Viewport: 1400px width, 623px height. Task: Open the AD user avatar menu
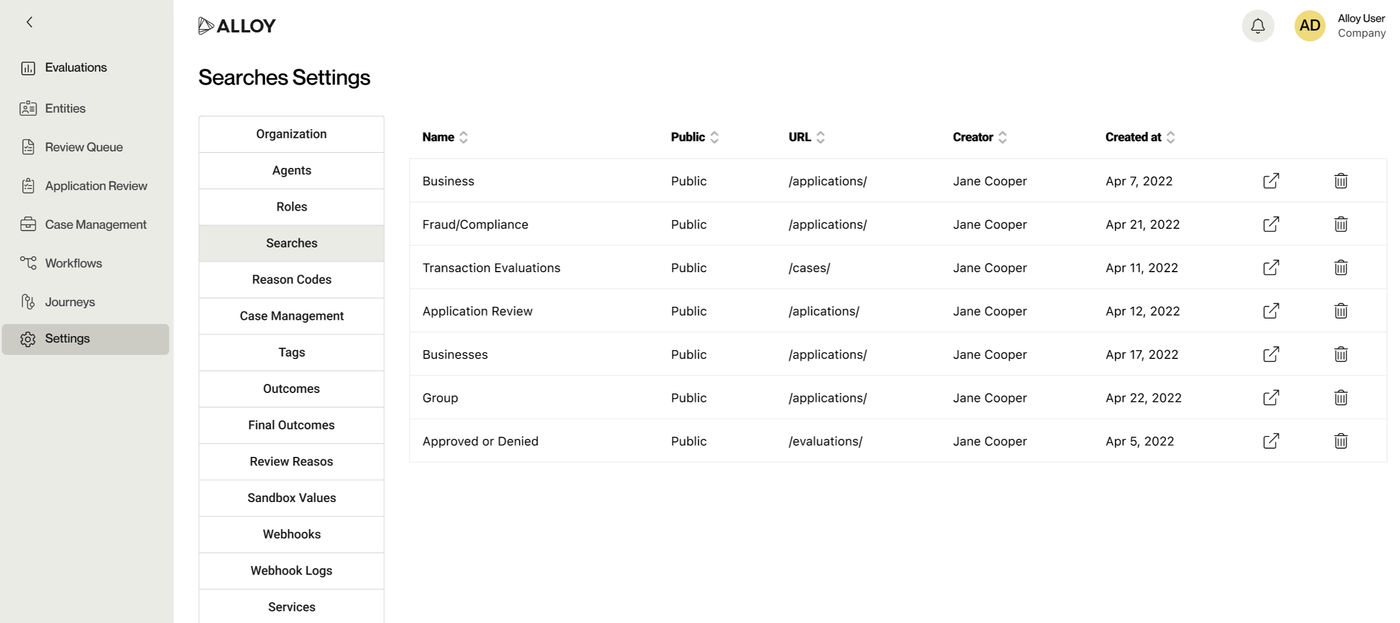pos(1310,26)
